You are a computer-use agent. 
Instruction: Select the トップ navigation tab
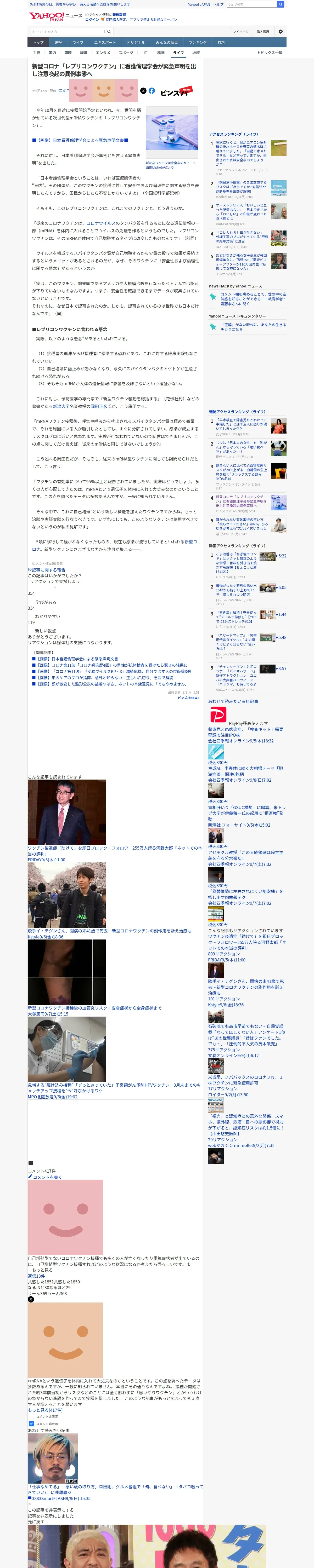(x=38, y=43)
